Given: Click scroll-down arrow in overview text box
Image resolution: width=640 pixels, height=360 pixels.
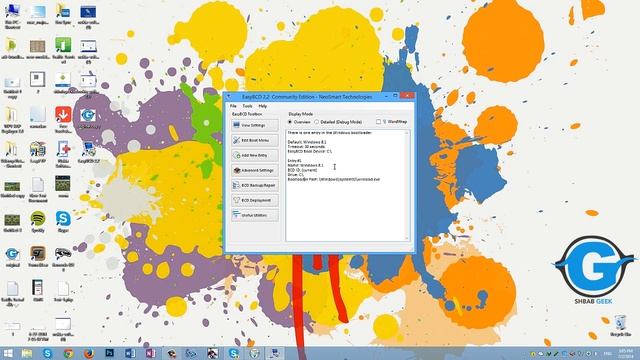Looking at the screenshot, I should click(x=407, y=238).
